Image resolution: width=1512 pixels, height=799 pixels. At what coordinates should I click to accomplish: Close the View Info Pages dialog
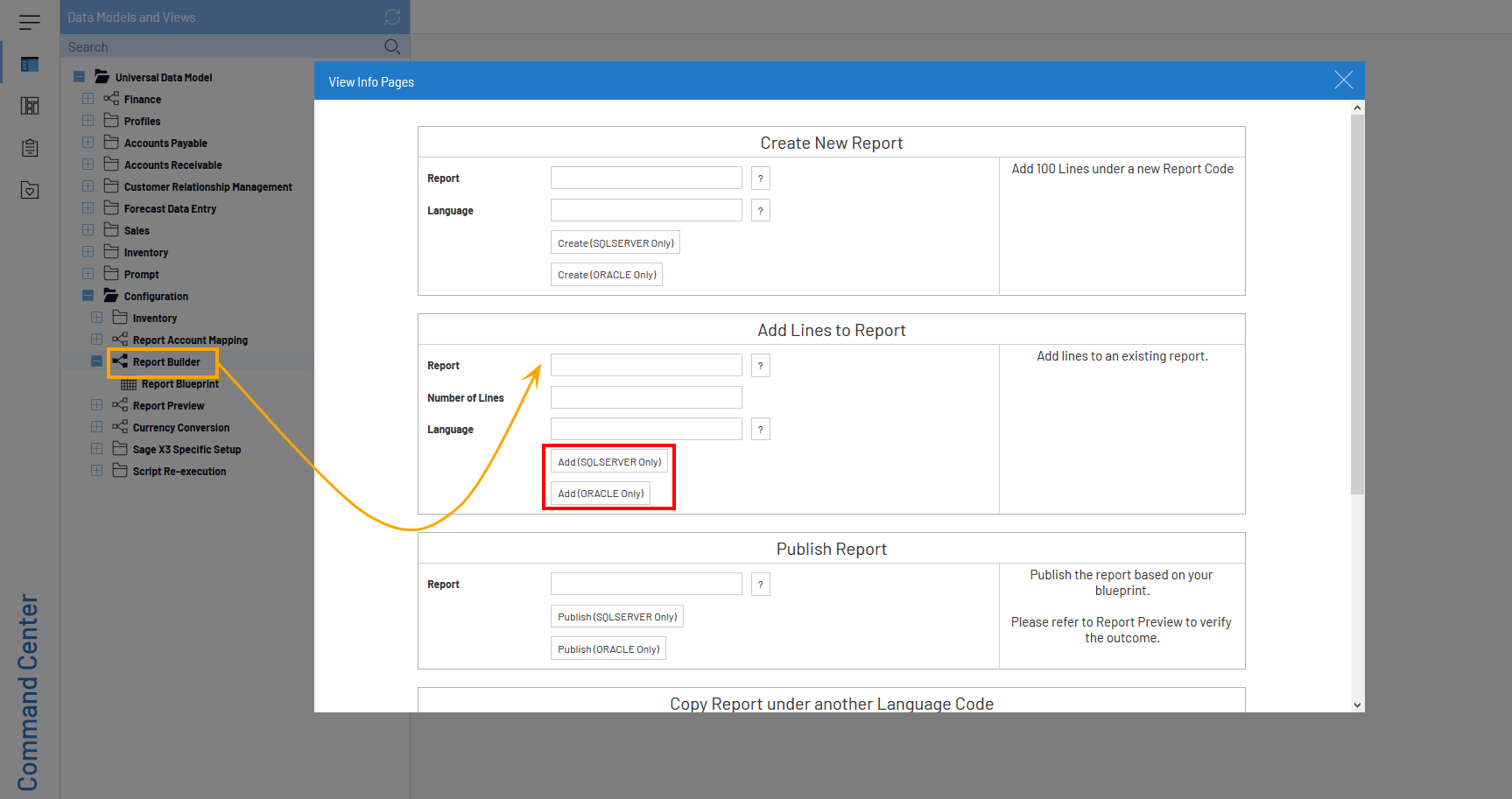1343,81
